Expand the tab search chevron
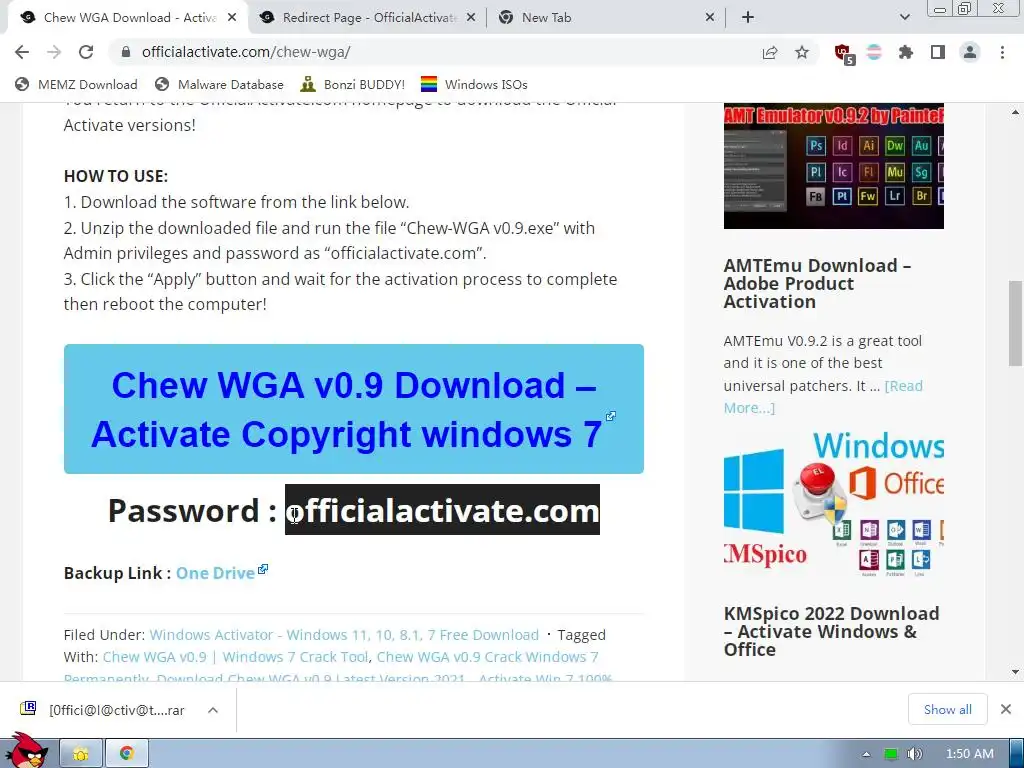 click(x=904, y=18)
